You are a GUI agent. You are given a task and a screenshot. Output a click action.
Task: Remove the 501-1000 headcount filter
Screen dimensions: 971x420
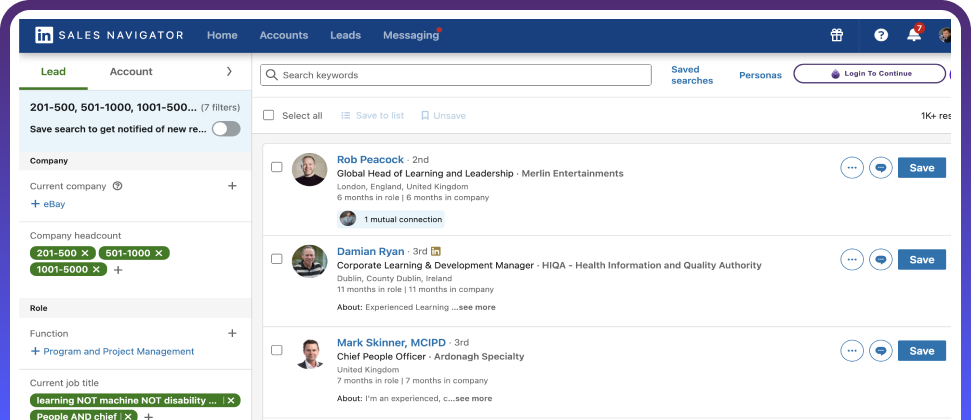click(x=159, y=253)
